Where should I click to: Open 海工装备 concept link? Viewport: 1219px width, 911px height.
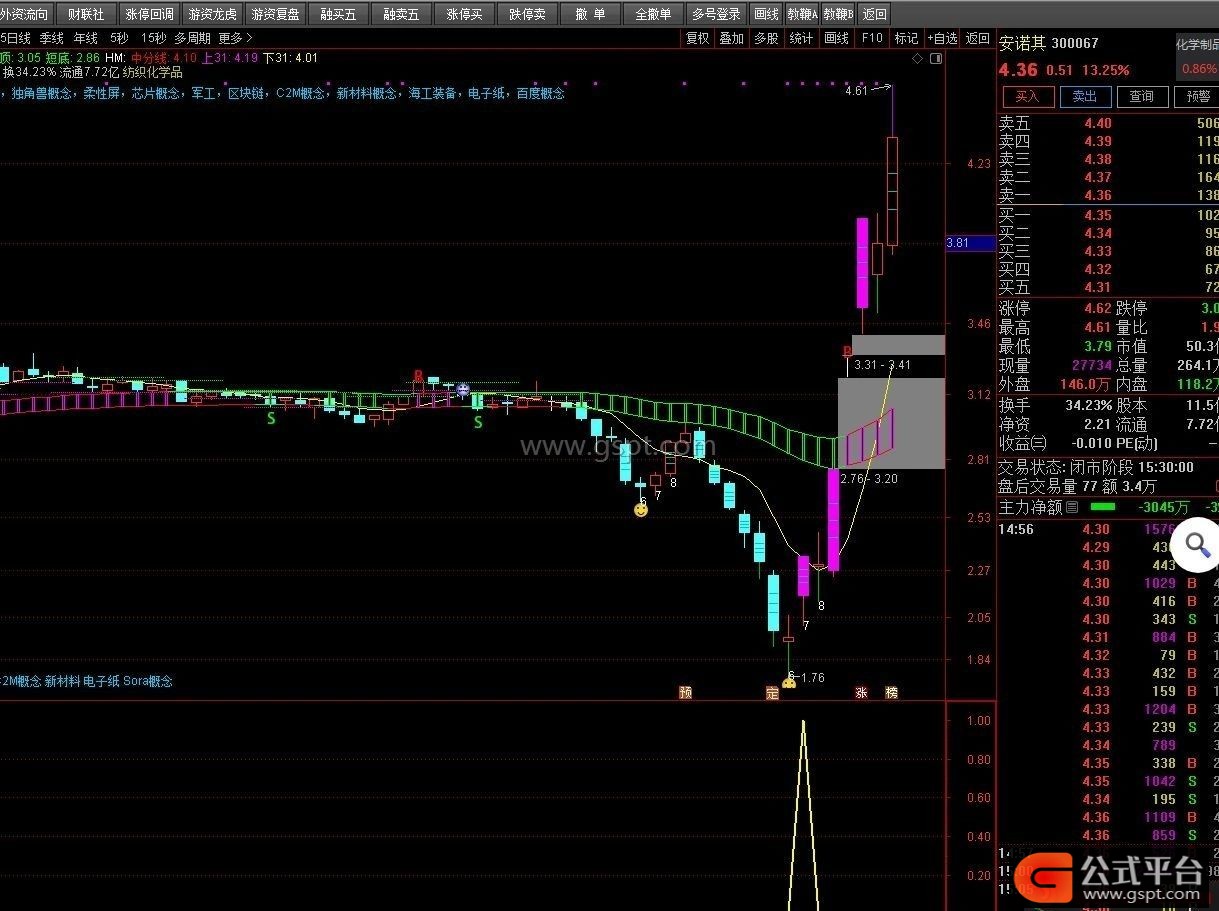[433, 93]
